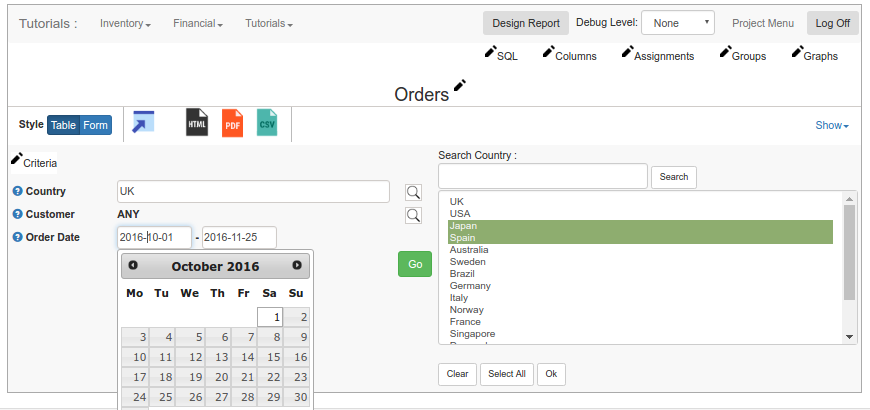Click the pencil icon next to Orders title
This screenshot has width=870, height=410.
[x=460, y=87]
